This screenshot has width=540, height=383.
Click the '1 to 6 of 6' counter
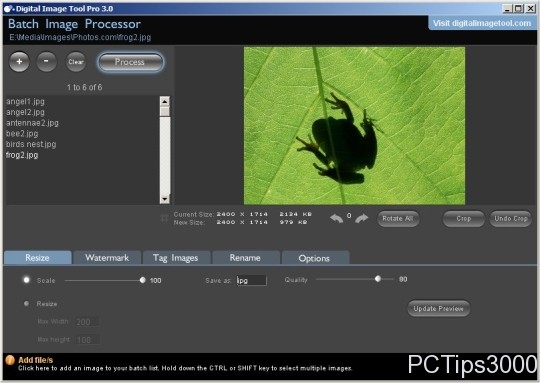[x=84, y=87]
